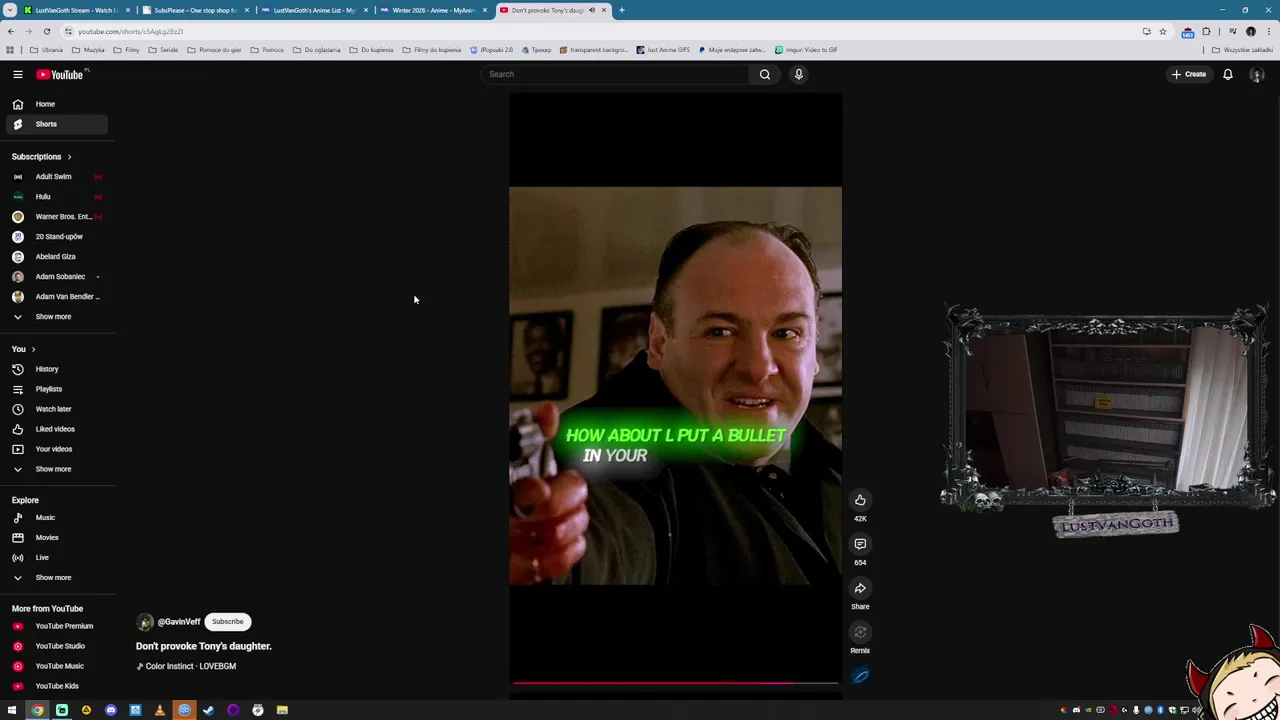The image size is (1280, 720).
Task: Open Seriale bookmarks folder
Action: tap(163, 50)
